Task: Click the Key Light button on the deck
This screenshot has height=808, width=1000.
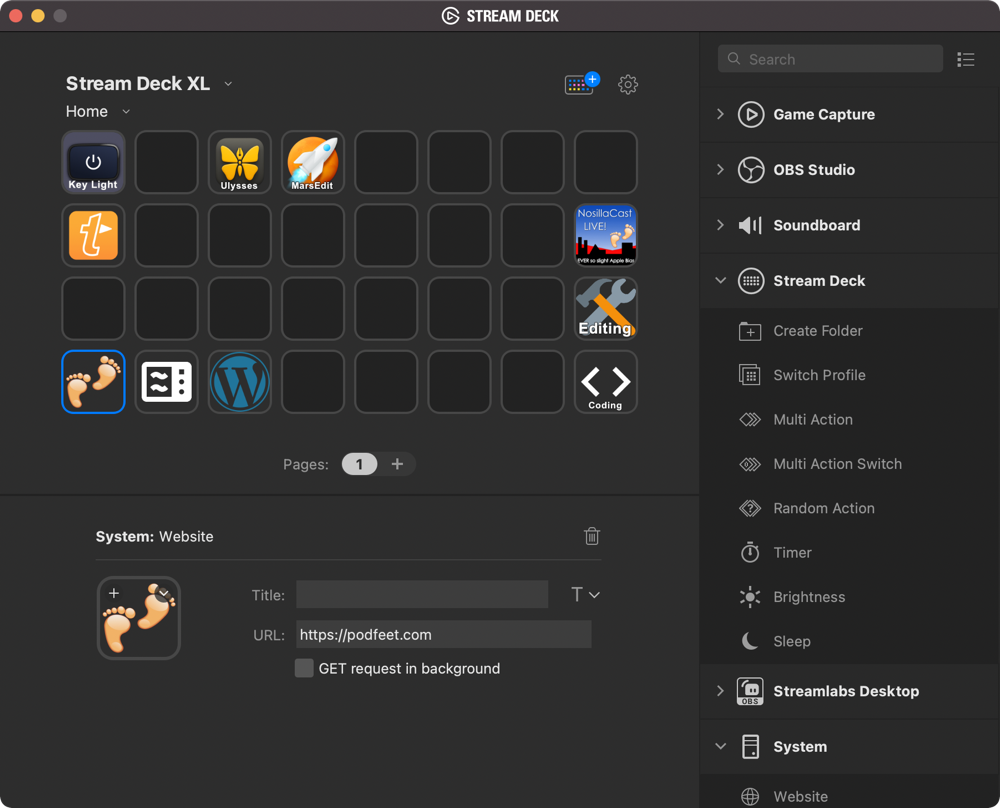Action: pyautogui.click(x=93, y=162)
